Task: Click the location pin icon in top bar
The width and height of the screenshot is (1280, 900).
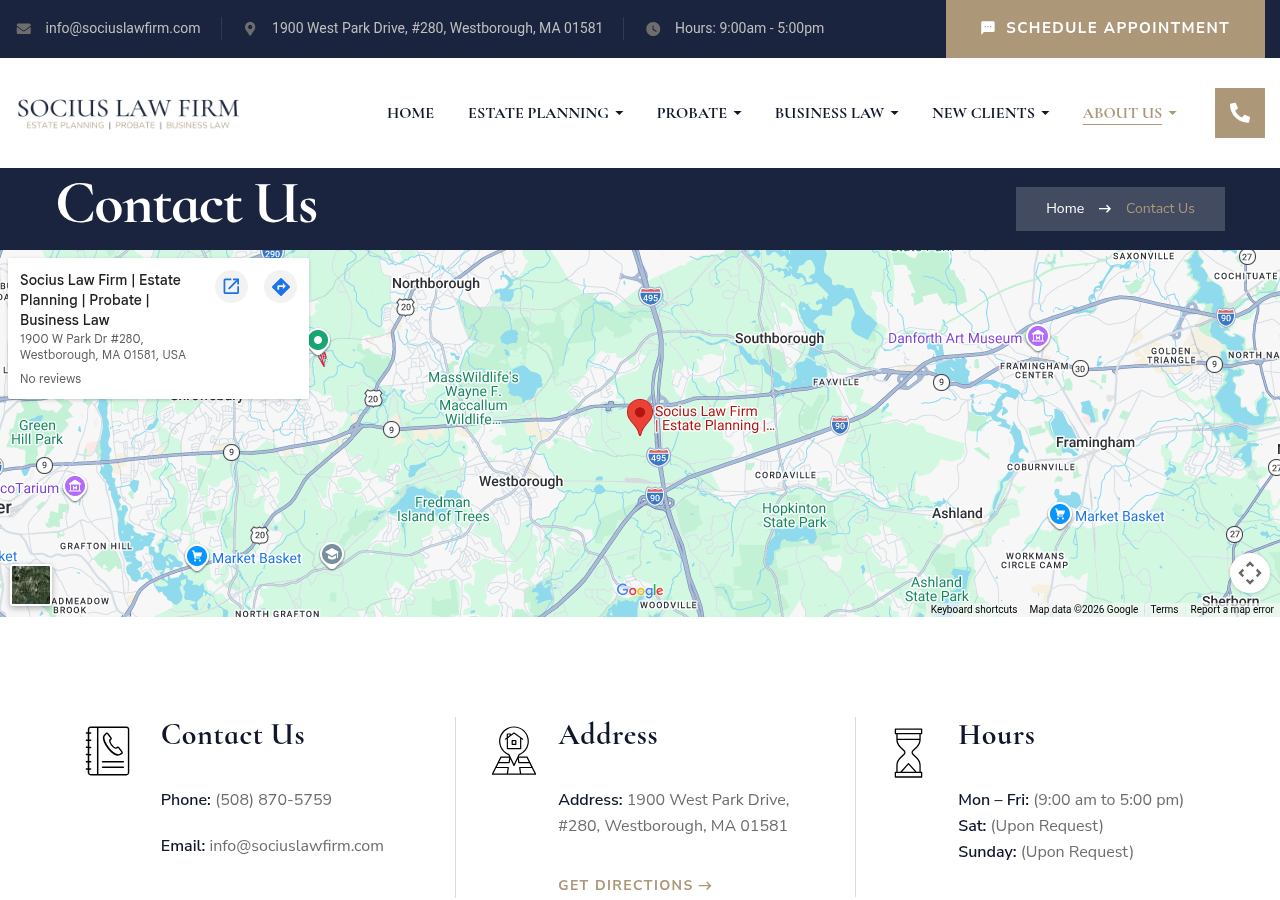Action: (250, 29)
